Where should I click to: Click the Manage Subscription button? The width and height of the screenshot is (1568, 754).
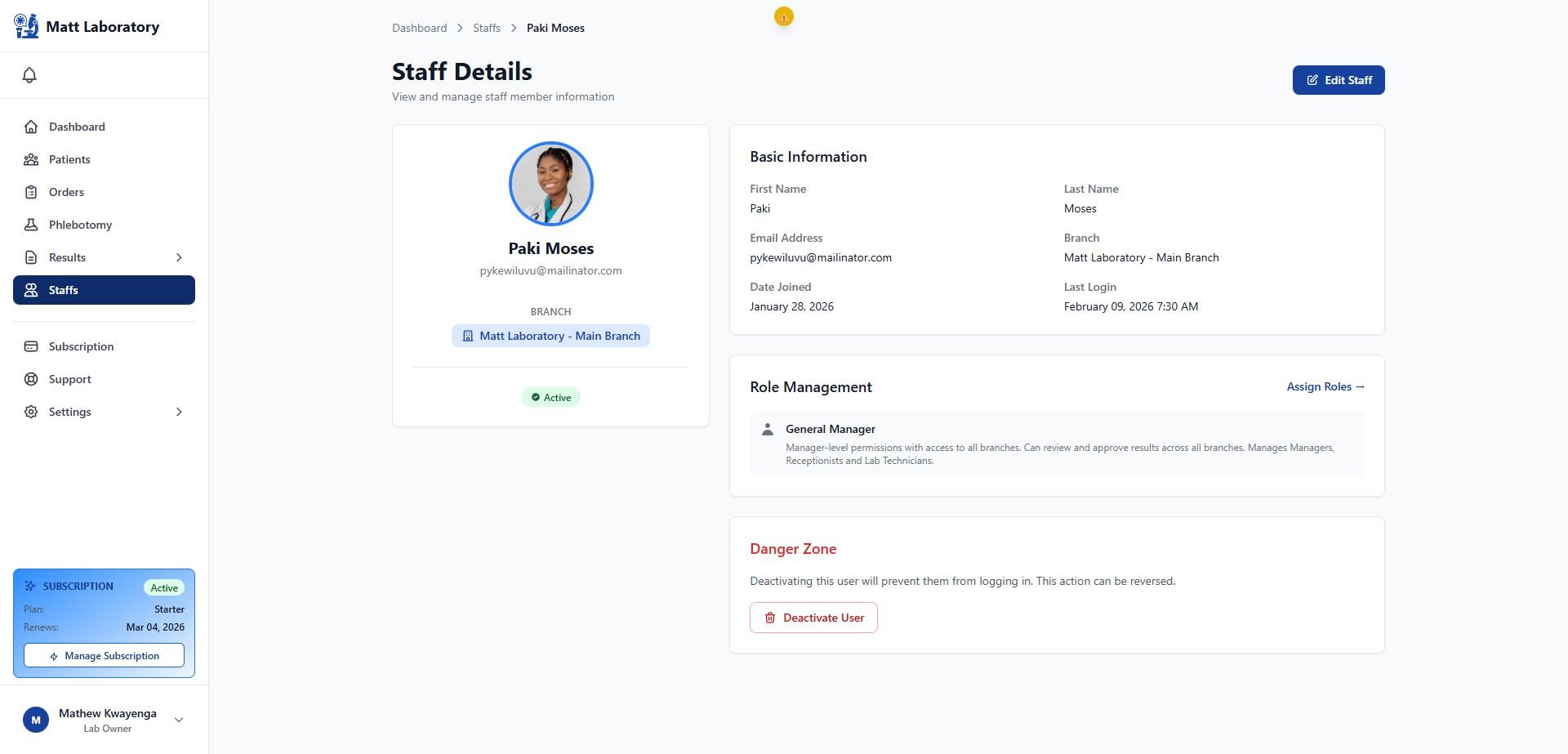pyautogui.click(x=104, y=655)
